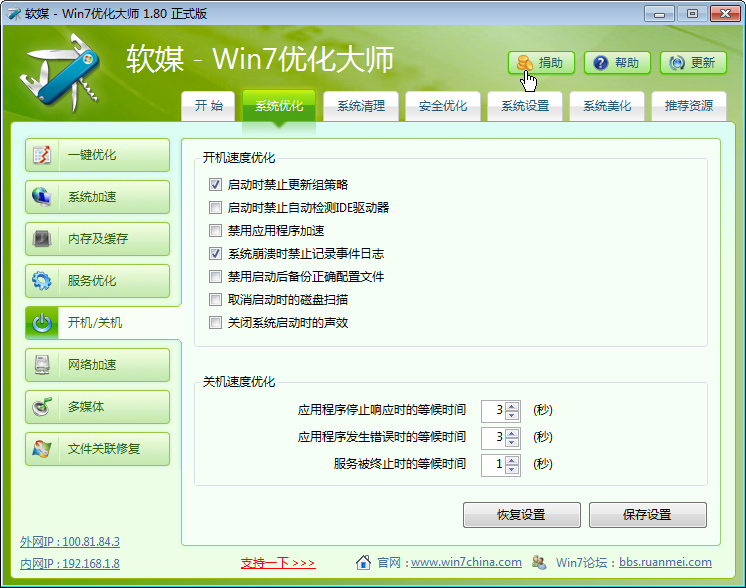Click the 系统加速 globe icon
Image resolution: width=746 pixels, height=588 pixels.
(42, 196)
